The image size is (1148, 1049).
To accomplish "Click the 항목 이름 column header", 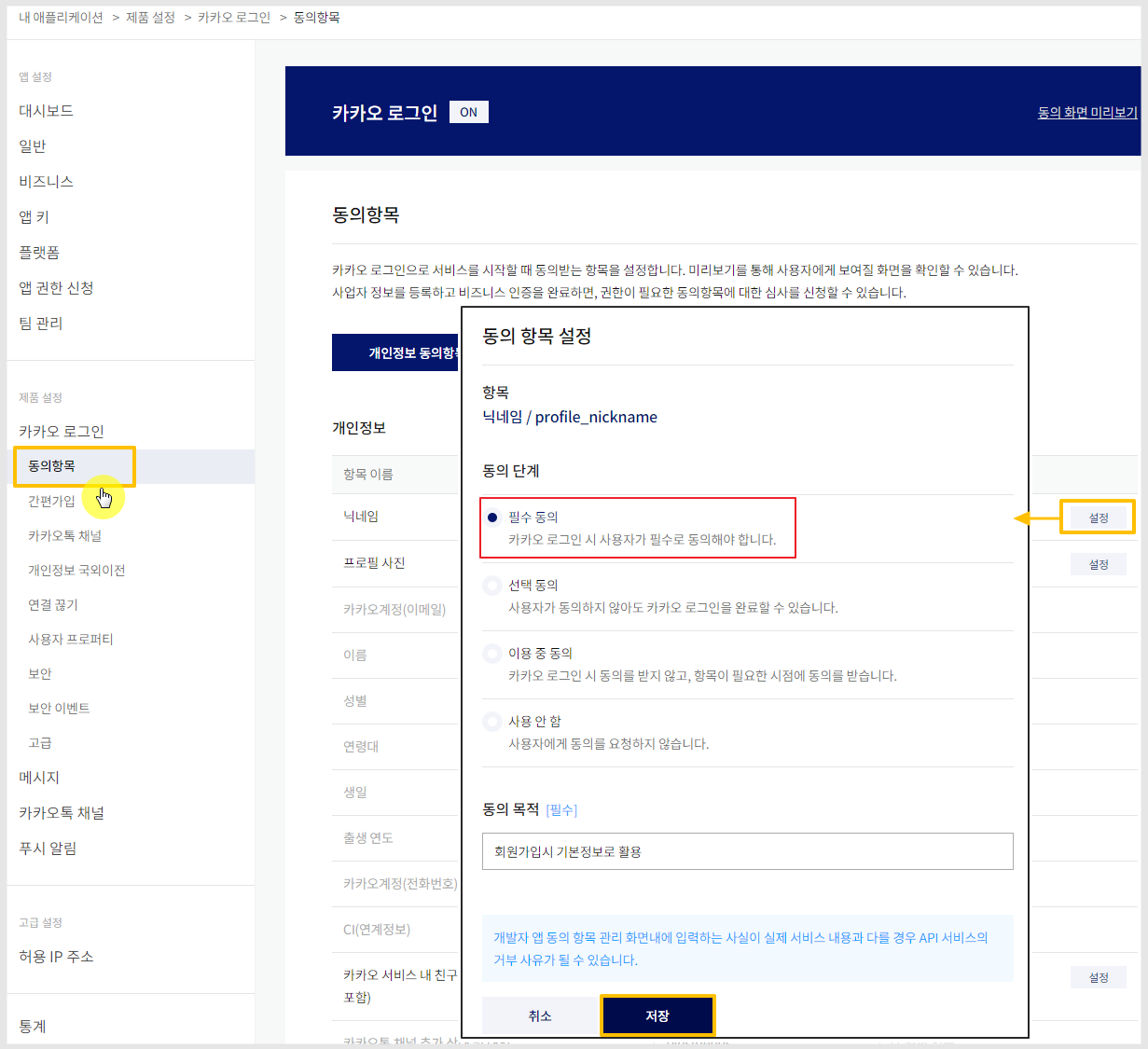I will pyautogui.click(x=368, y=475).
